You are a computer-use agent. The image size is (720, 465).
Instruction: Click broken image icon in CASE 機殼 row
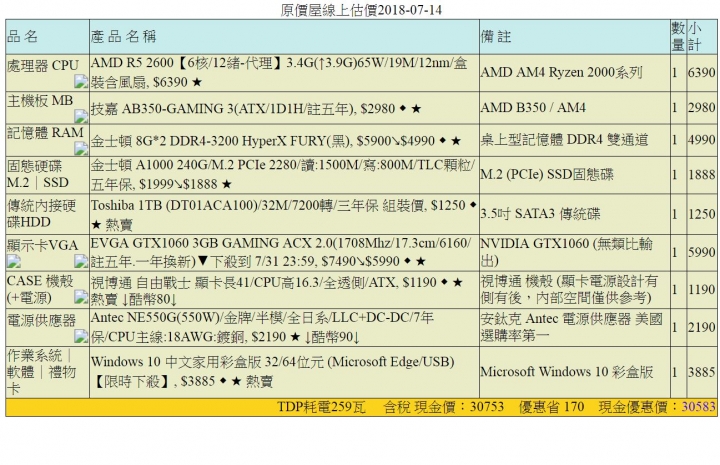click(81, 297)
